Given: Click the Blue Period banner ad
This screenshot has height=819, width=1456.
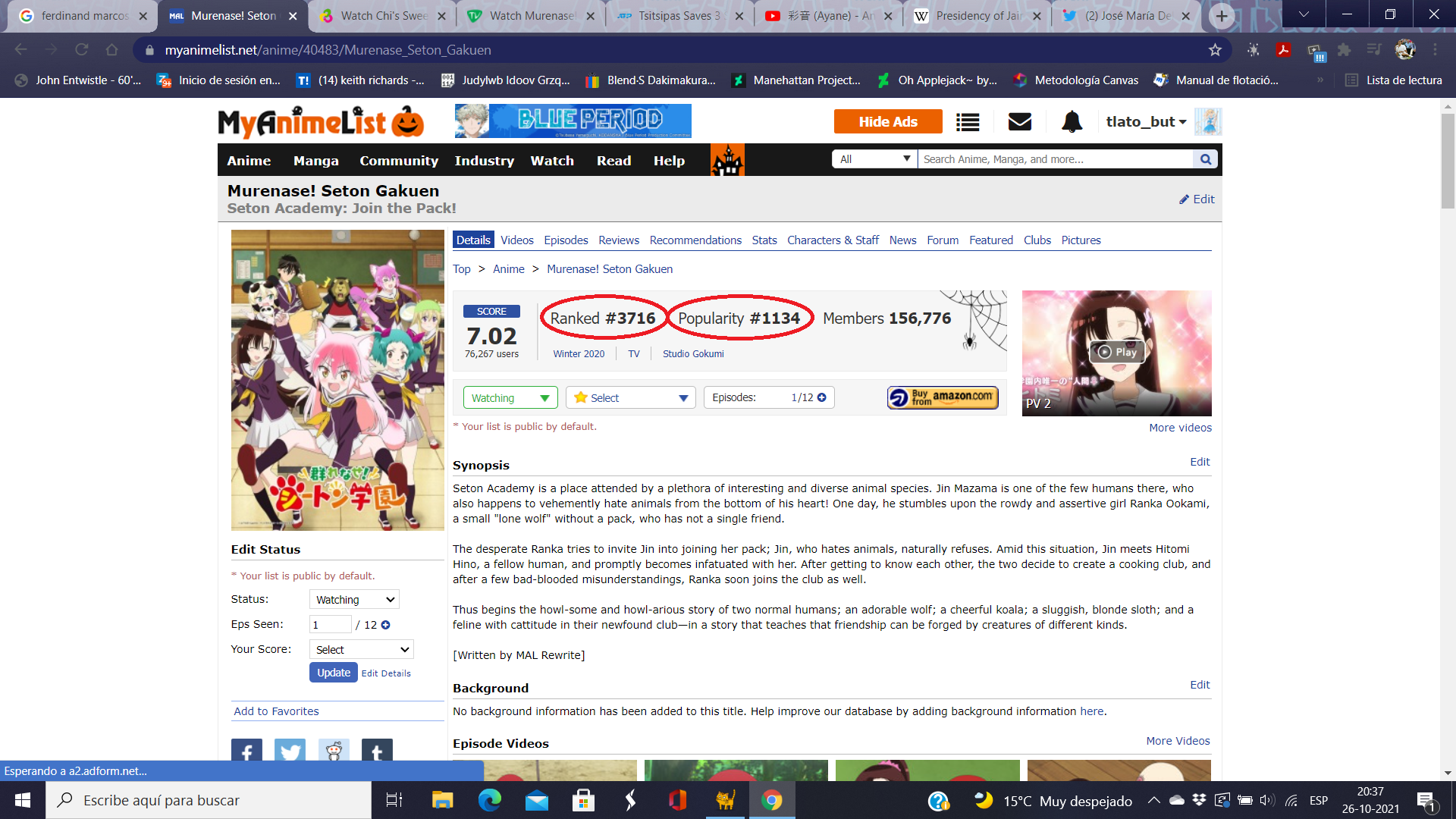Looking at the screenshot, I should click(x=573, y=121).
